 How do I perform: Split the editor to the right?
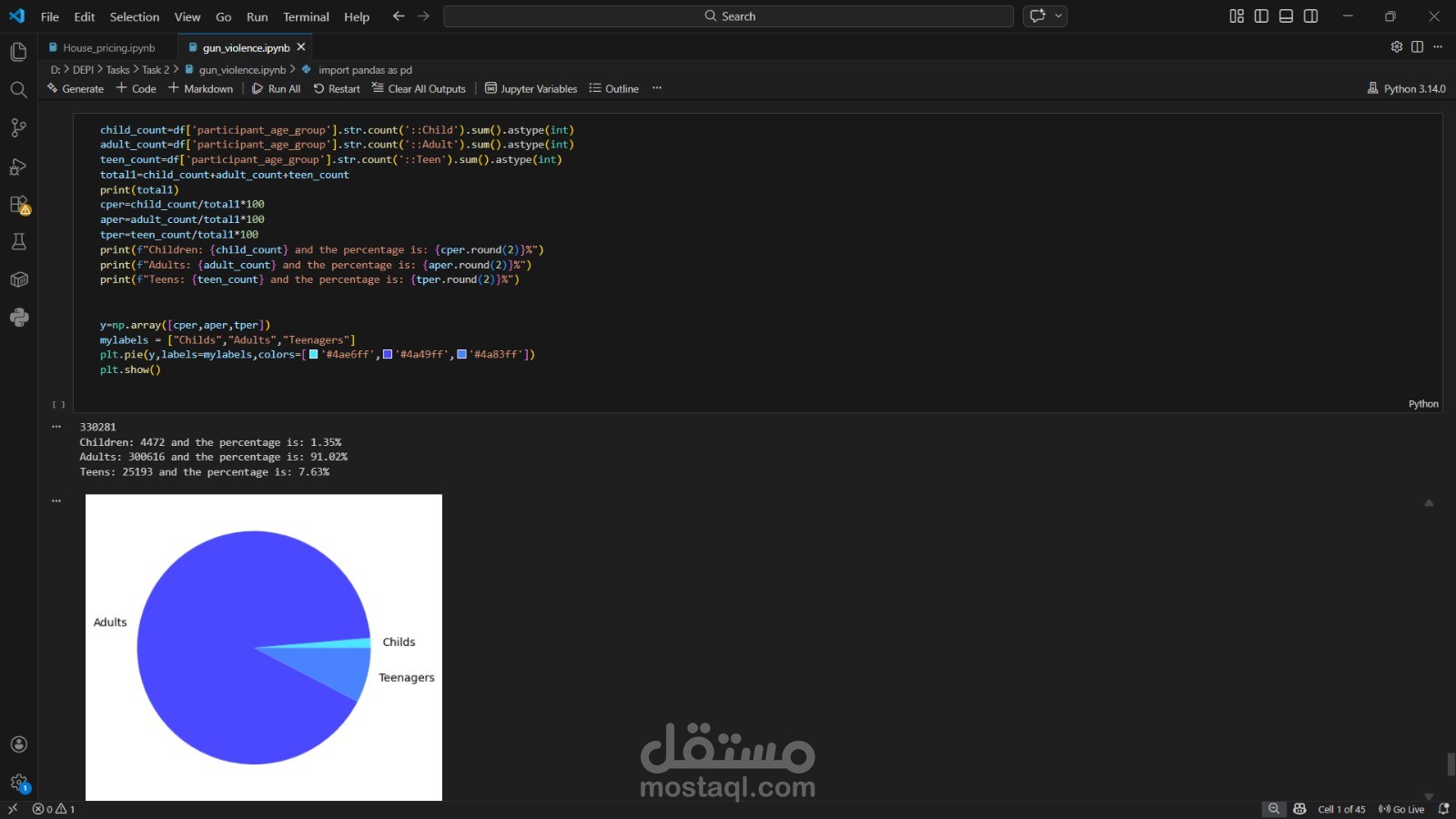pyautogui.click(x=1417, y=47)
